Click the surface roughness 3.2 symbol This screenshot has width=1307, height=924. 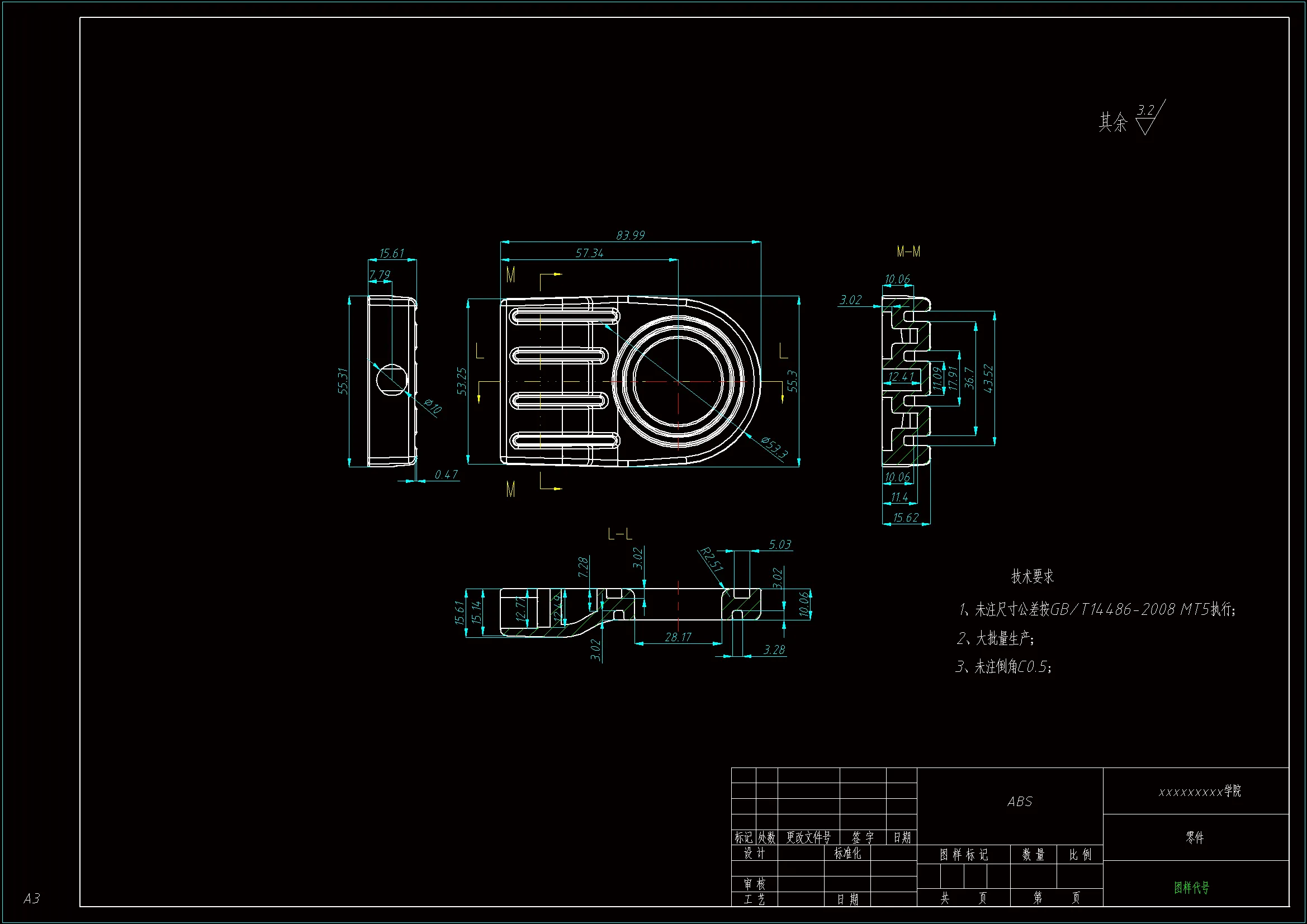[1146, 118]
